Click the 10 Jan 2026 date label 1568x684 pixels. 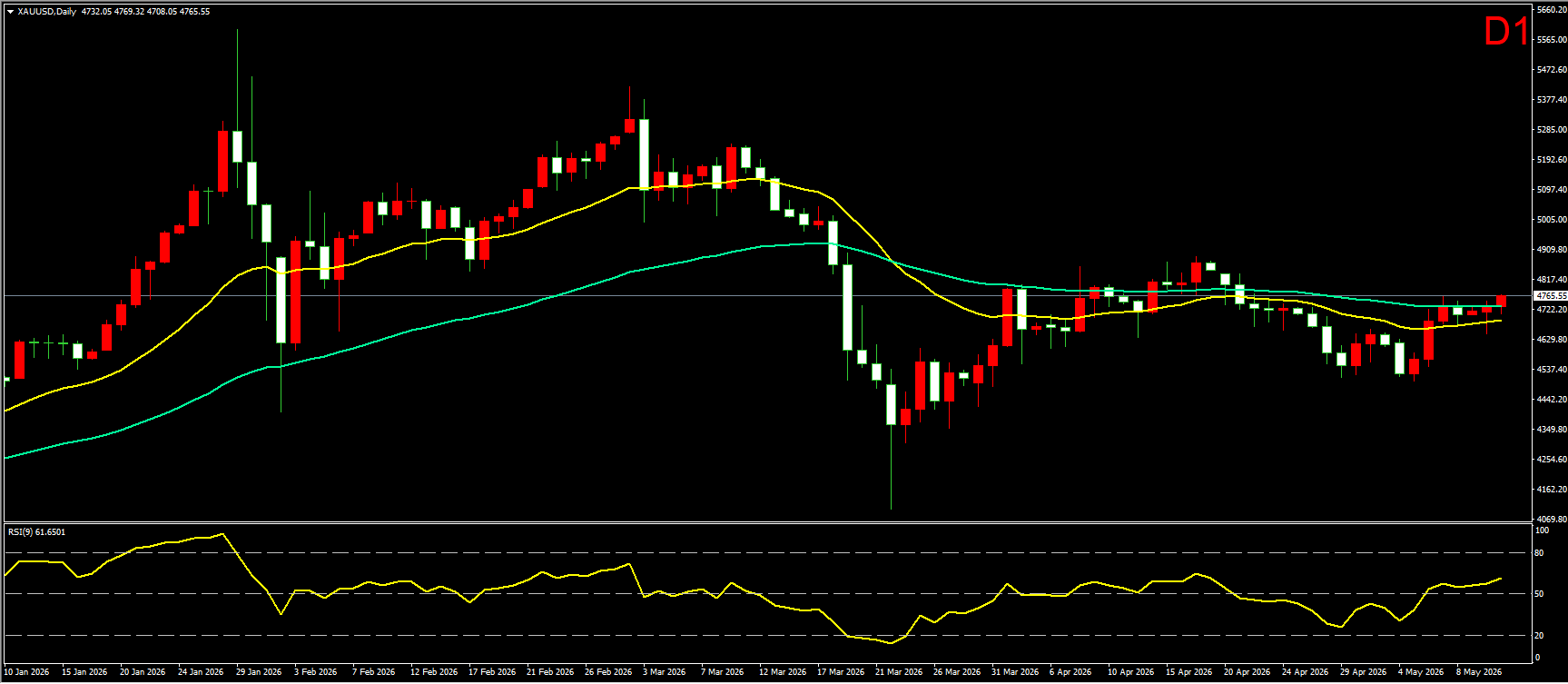click(26, 672)
